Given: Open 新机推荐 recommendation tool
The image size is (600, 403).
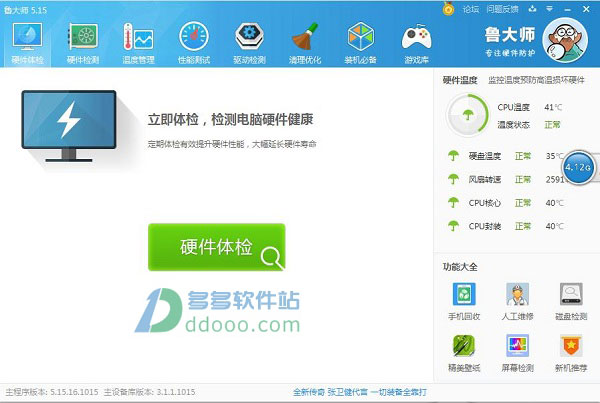Looking at the screenshot, I should 571,353.
